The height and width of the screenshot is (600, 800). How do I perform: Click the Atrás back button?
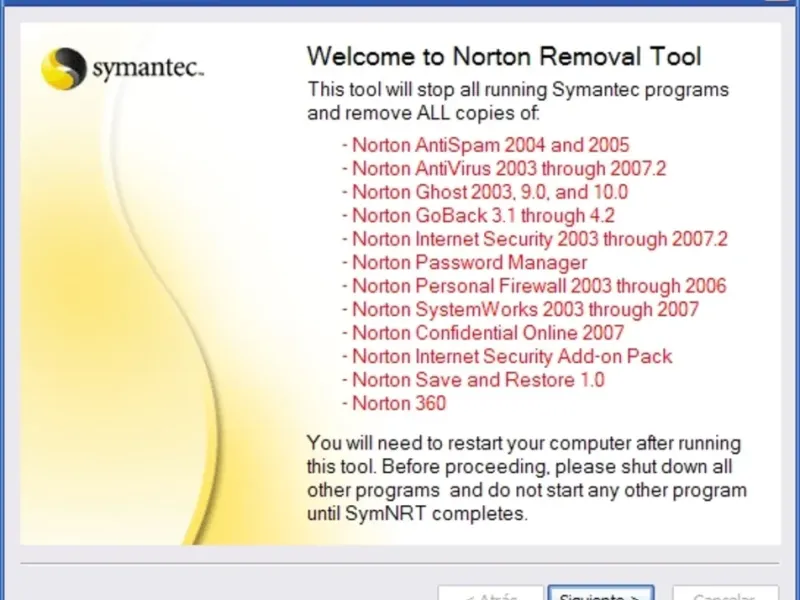click(x=491, y=593)
